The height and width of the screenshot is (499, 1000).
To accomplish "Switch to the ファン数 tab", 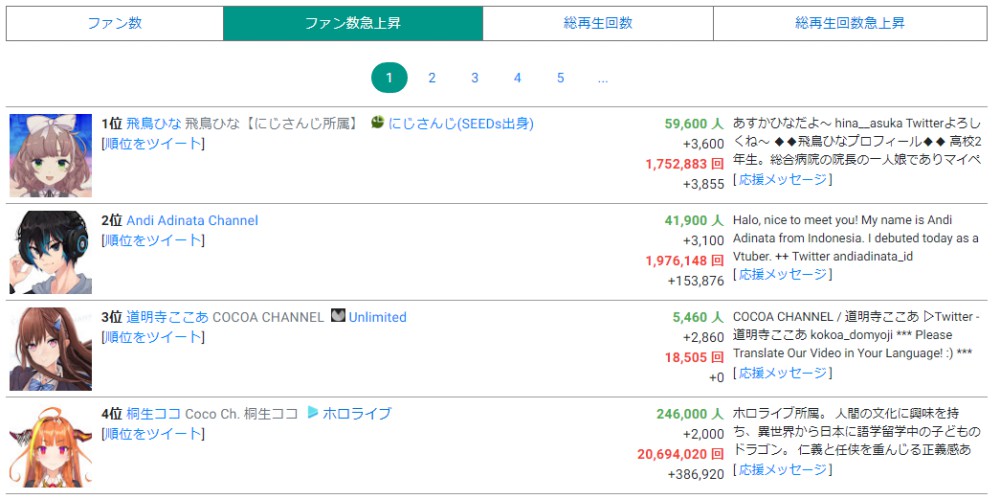I will [x=115, y=24].
